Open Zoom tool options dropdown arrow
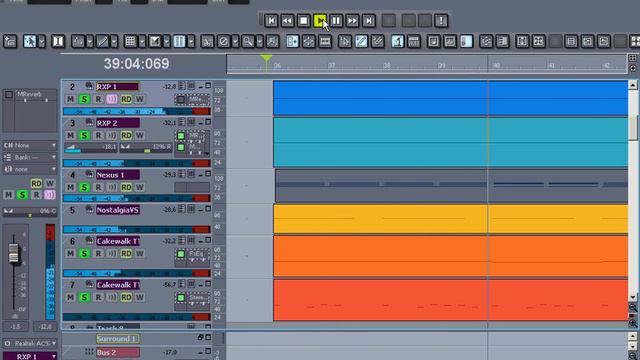This screenshot has height=360, width=640. pyautogui.click(x=260, y=41)
